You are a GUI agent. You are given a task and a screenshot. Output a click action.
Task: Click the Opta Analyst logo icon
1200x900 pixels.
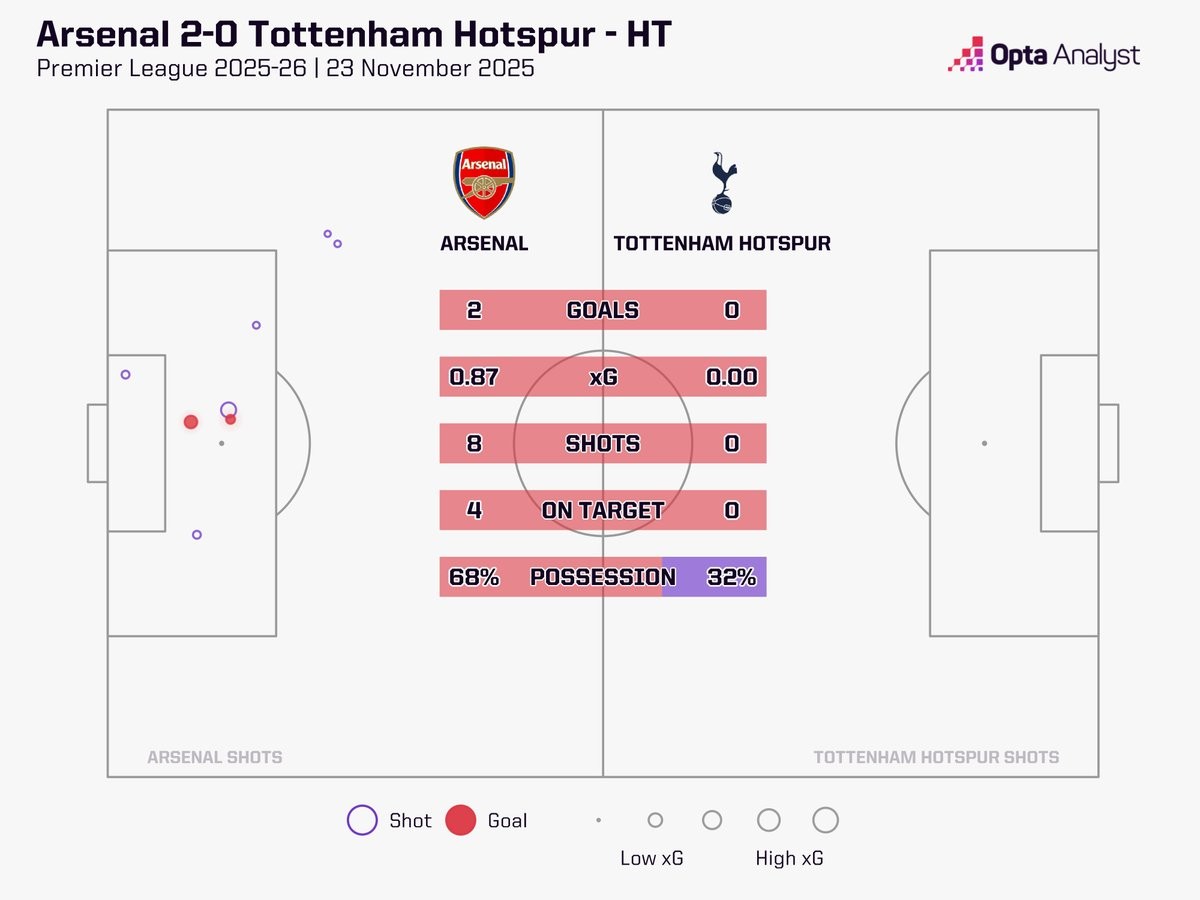[x=966, y=55]
